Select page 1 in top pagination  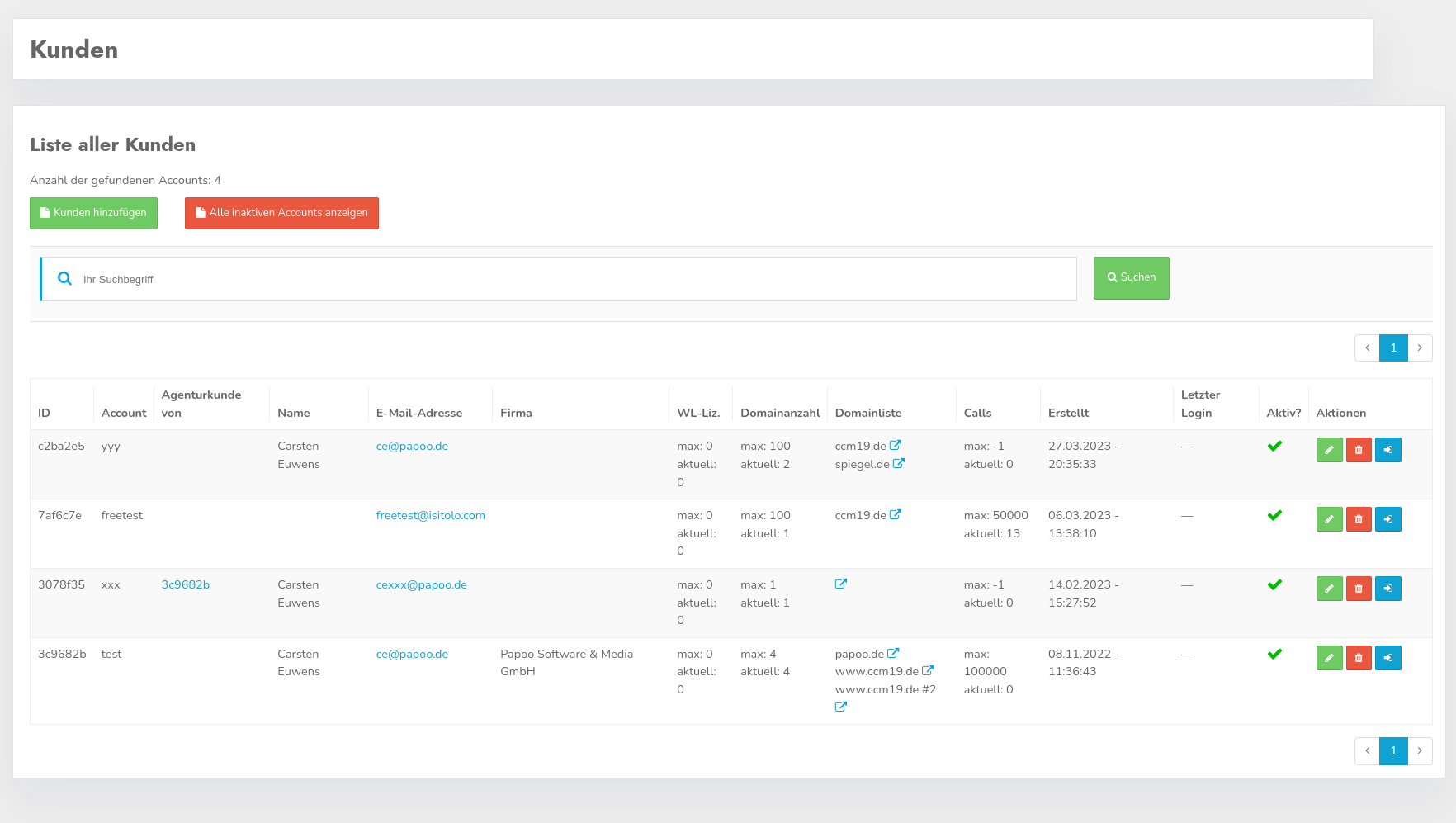pyautogui.click(x=1393, y=348)
